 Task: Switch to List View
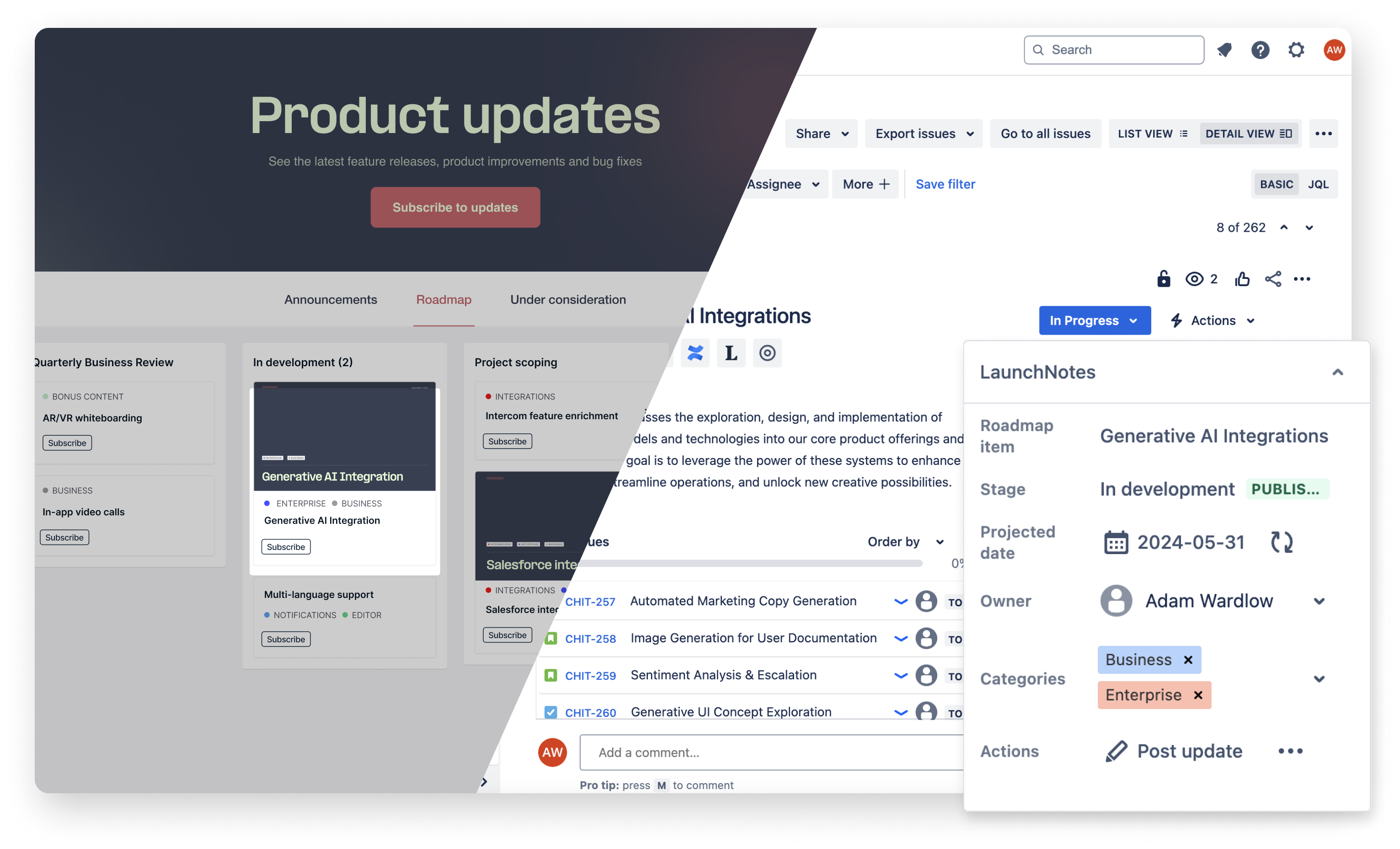[x=1153, y=133]
